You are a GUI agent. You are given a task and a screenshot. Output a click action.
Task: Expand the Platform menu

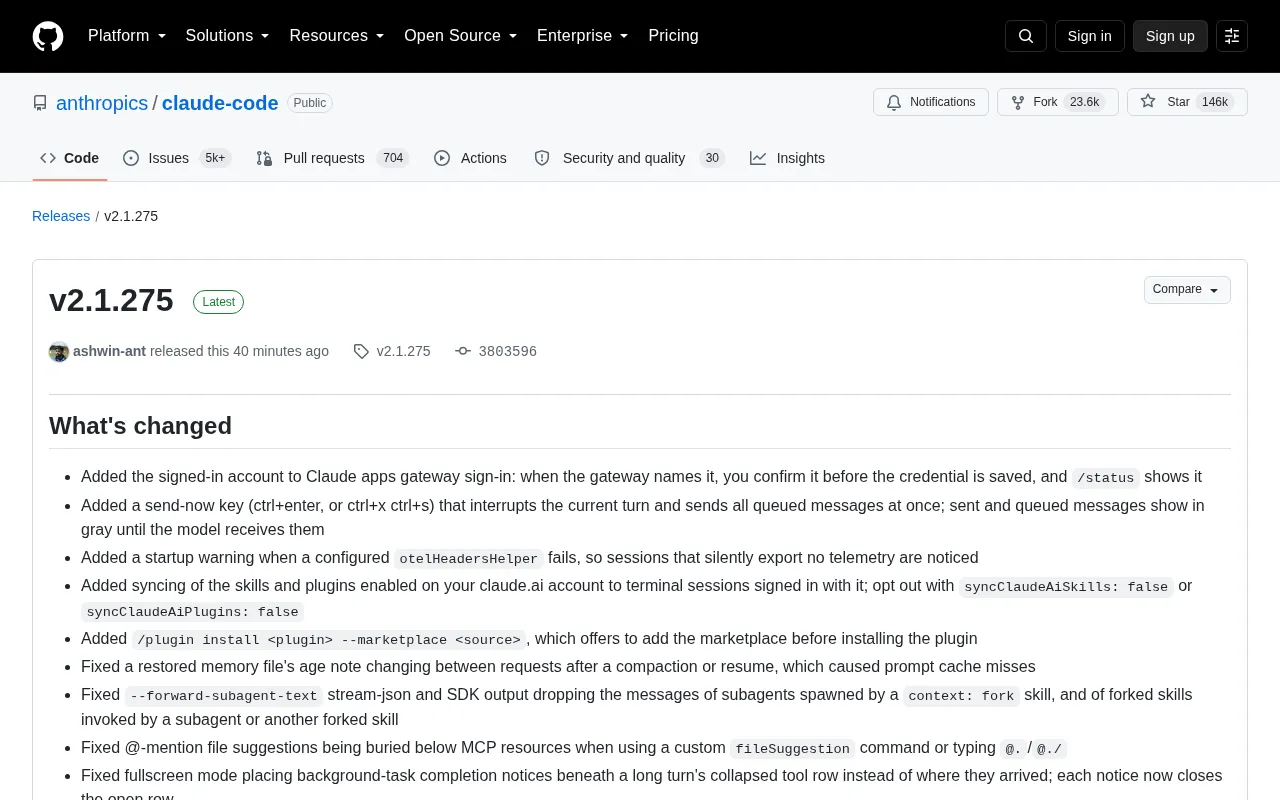(x=127, y=36)
